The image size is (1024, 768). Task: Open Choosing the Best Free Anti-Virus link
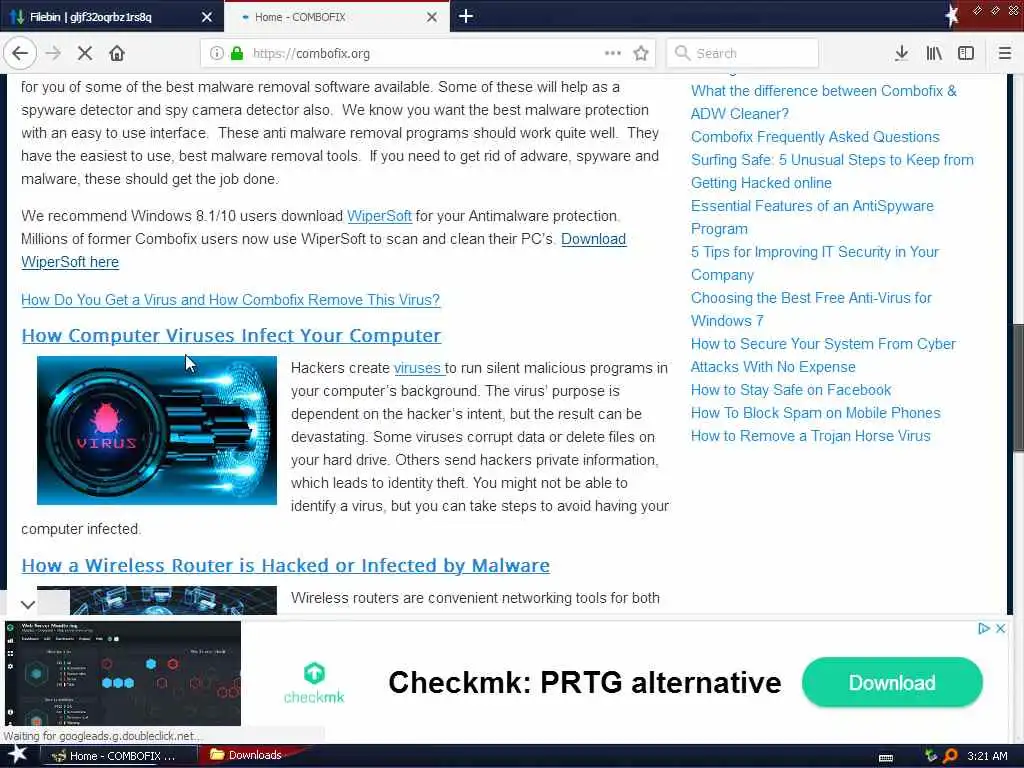click(x=811, y=310)
